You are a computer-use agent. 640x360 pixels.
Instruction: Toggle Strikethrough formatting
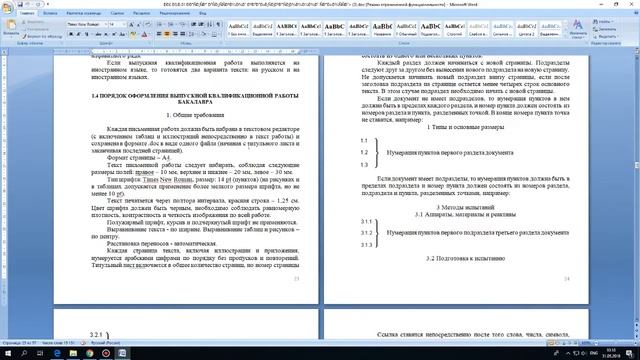click(x=98, y=34)
